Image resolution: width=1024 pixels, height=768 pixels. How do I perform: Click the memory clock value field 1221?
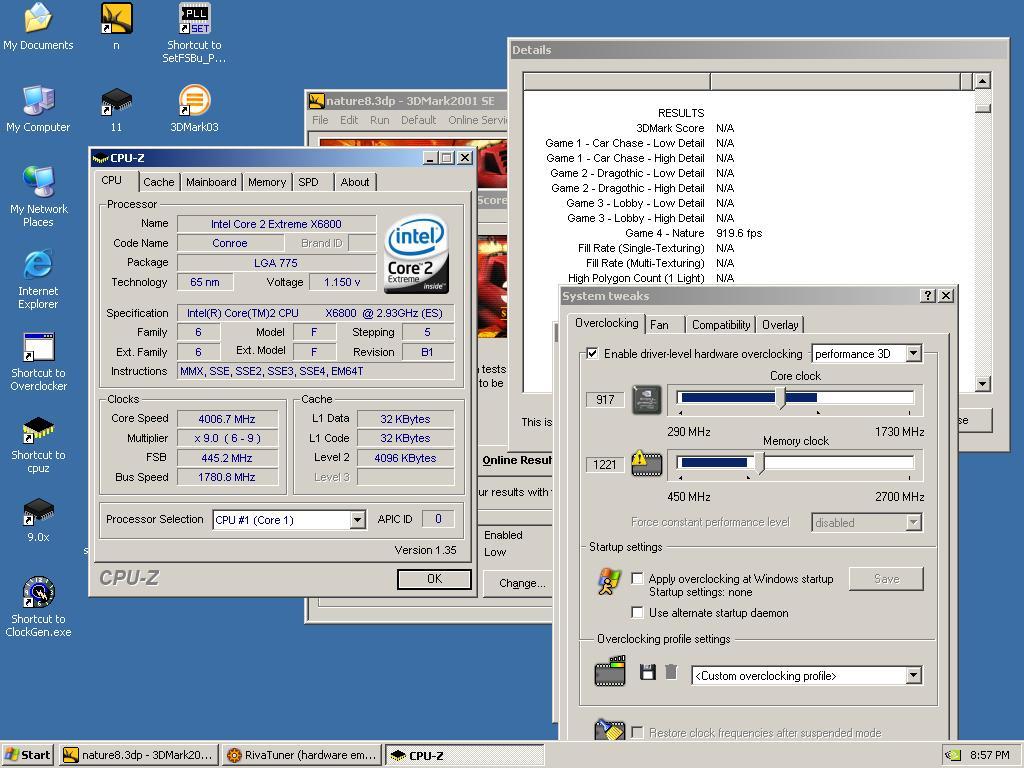point(605,464)
